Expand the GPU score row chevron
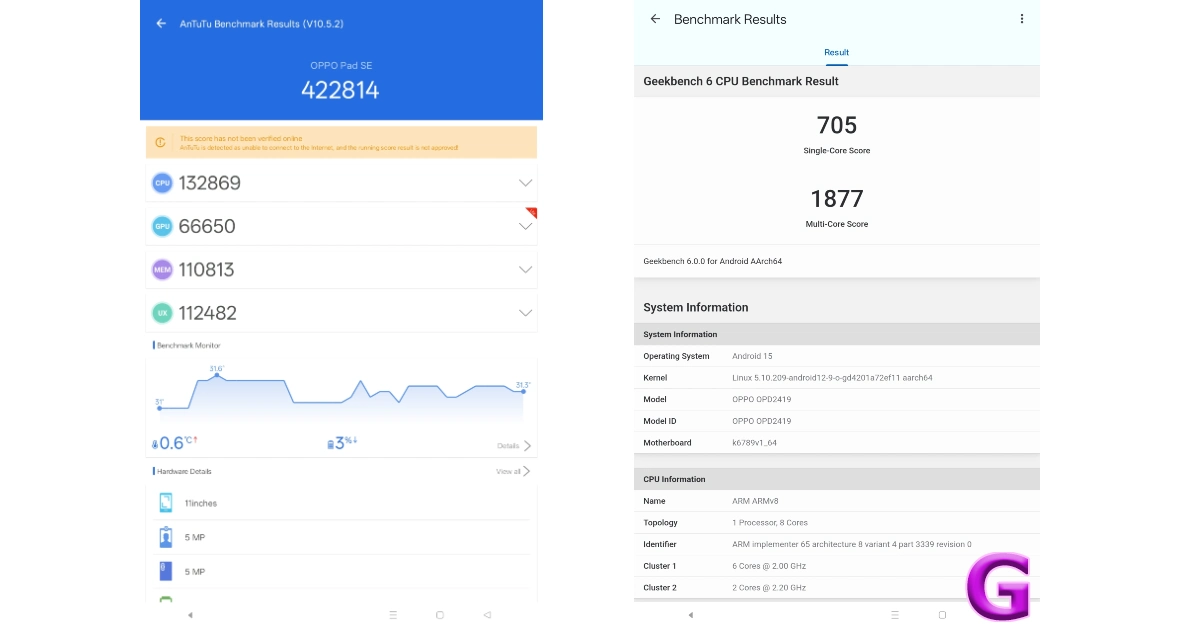This screenshot has width=1200, height=628. tap(525, 226)
